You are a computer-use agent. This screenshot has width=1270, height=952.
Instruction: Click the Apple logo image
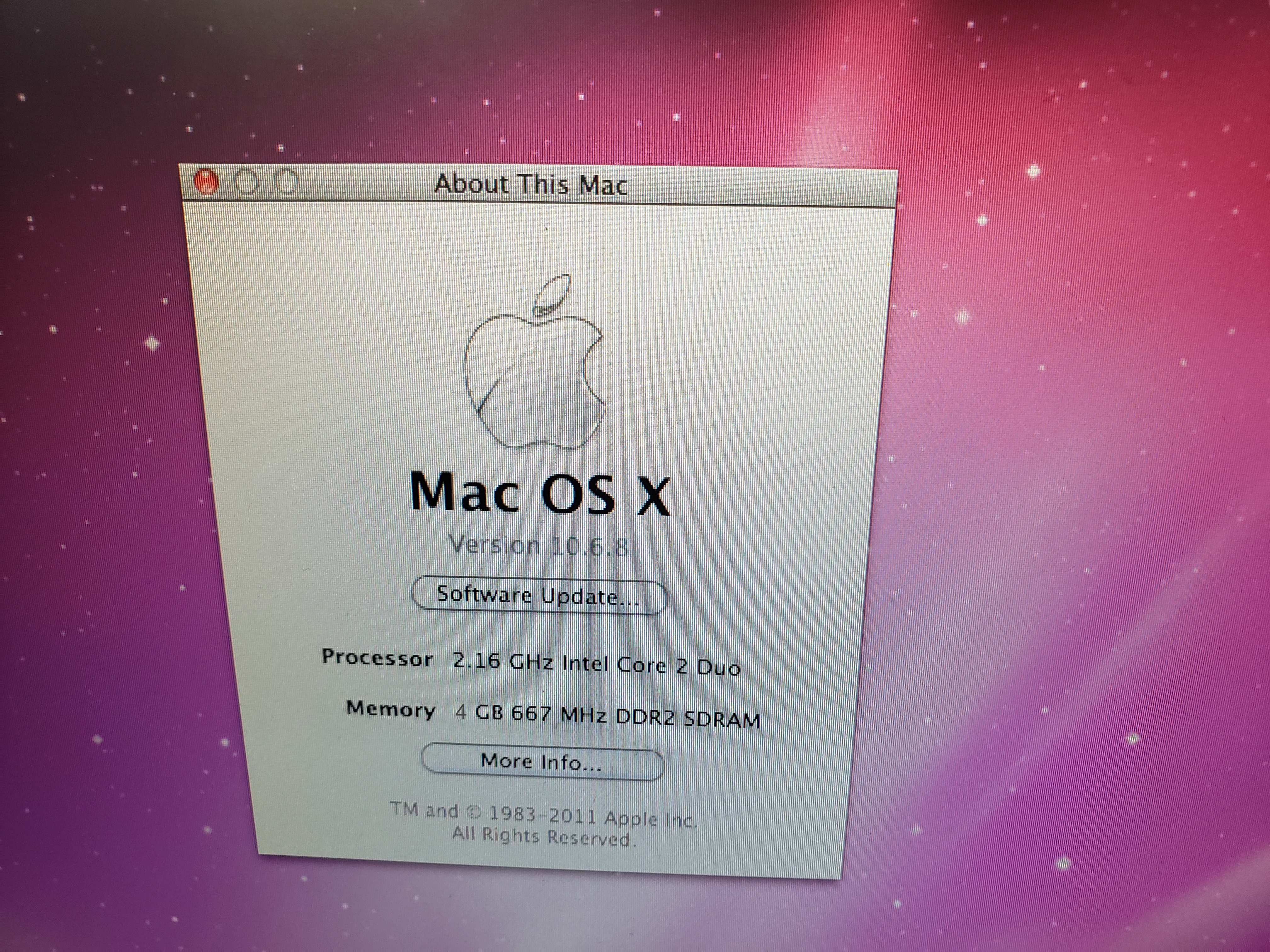[535, 361]
